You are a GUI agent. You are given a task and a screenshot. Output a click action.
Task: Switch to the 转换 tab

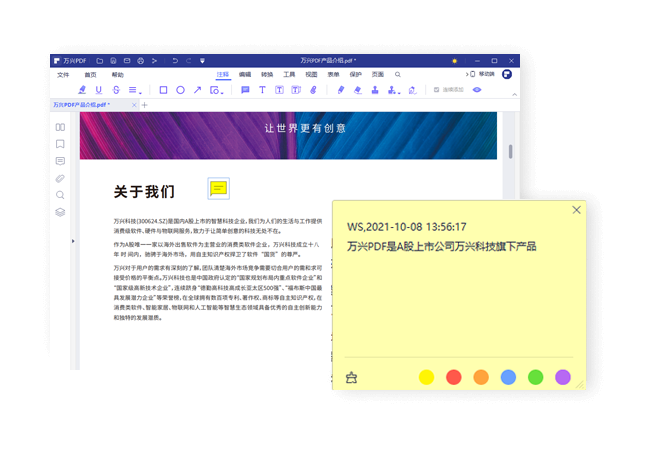267,74
